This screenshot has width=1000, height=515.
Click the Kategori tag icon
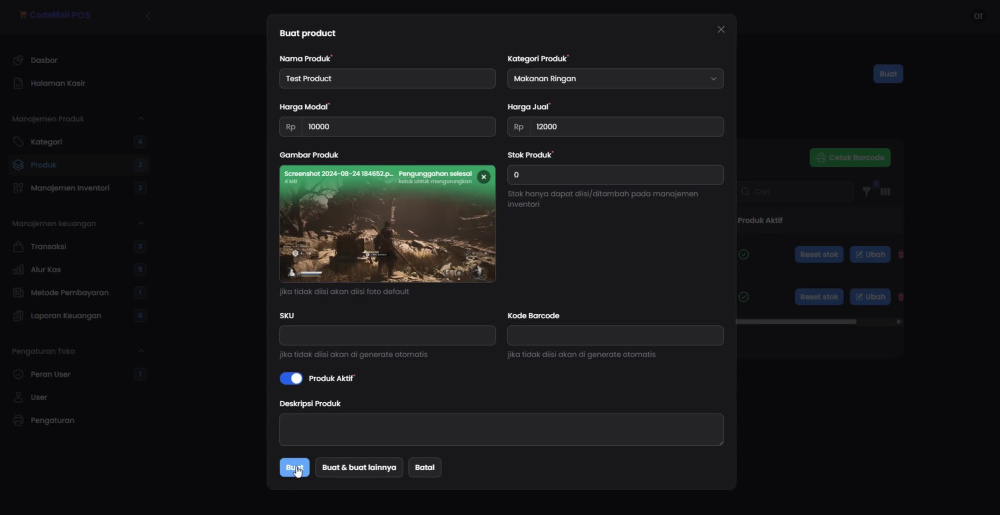(18, 141)
